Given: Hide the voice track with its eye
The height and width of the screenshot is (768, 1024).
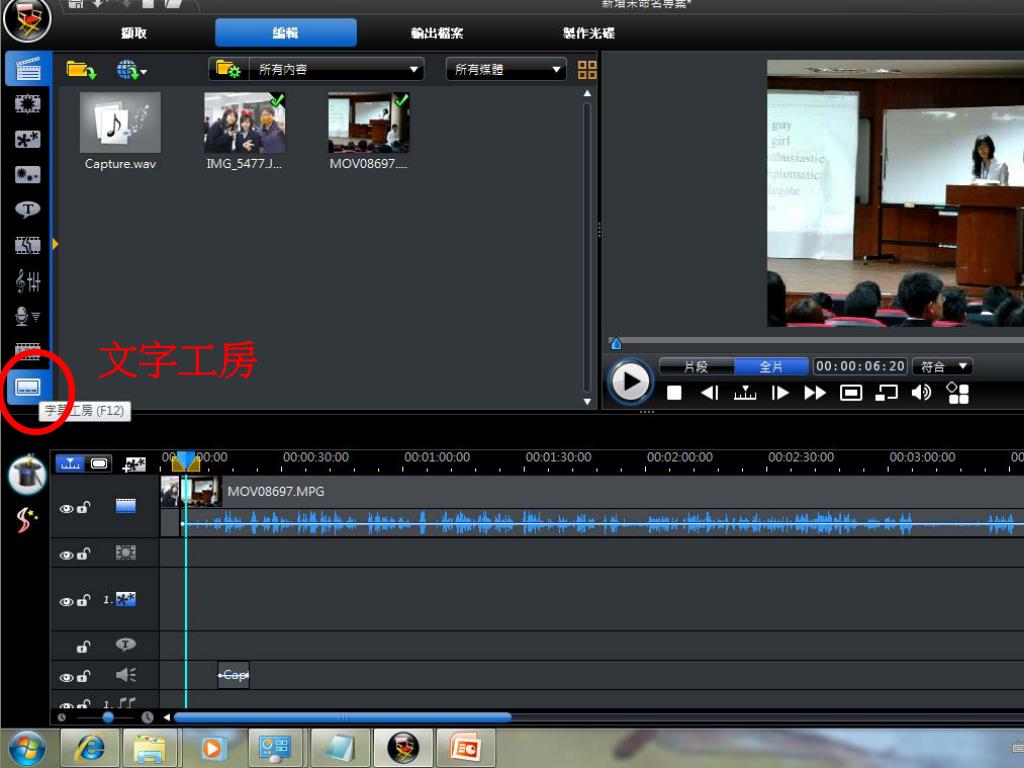Looking at the screenshot, I should (66, 677).
